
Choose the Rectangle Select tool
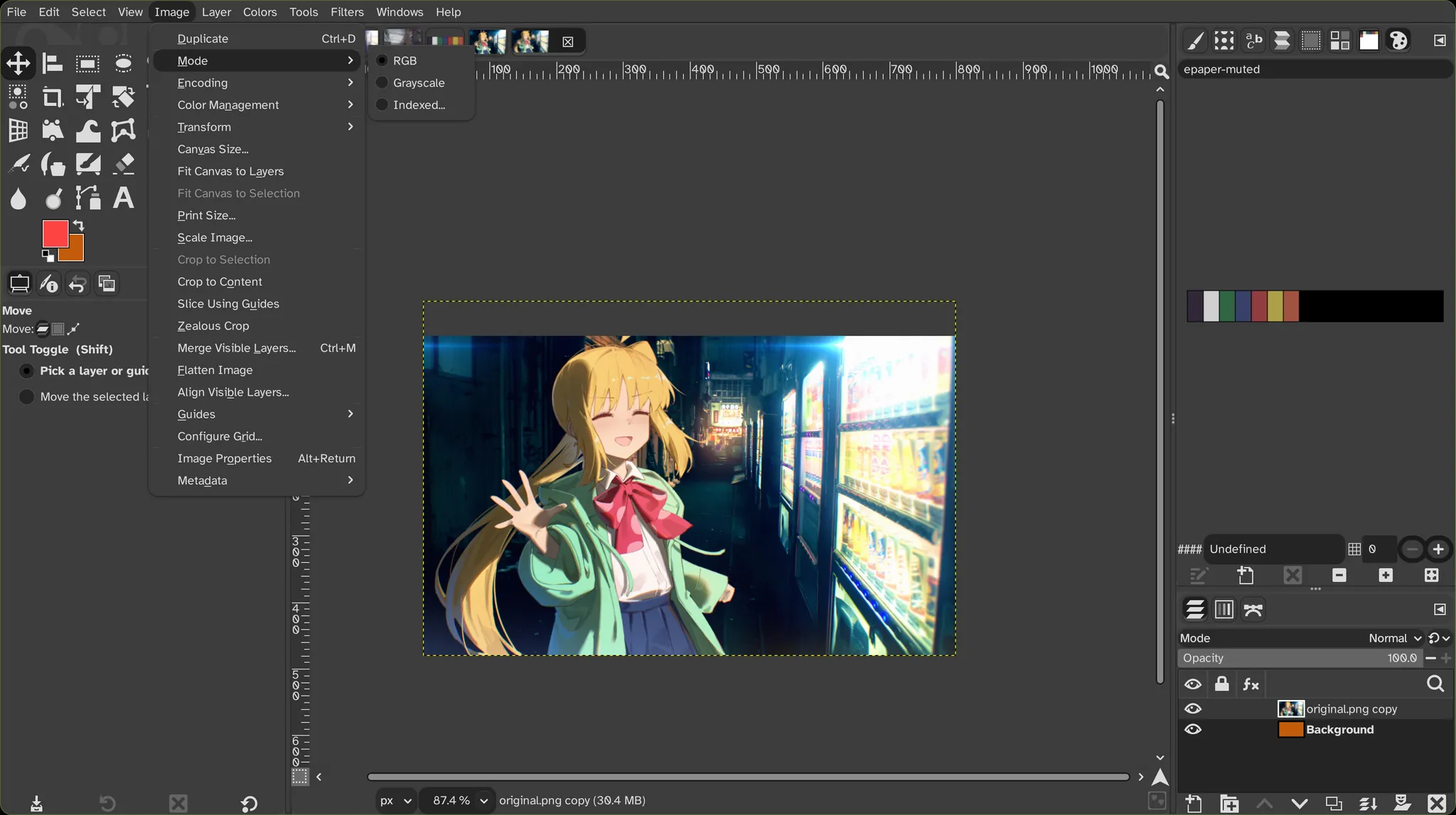pos(87,63)
